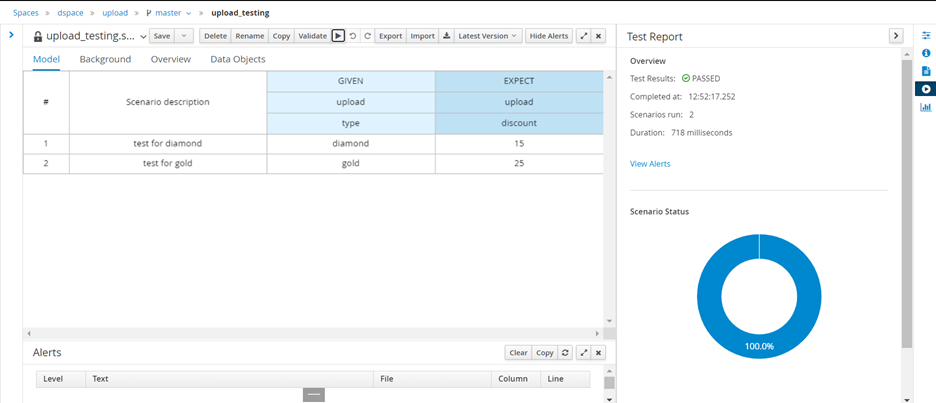
Task: Undo the last change in the editor toolbar
Action: coord(353,36)
